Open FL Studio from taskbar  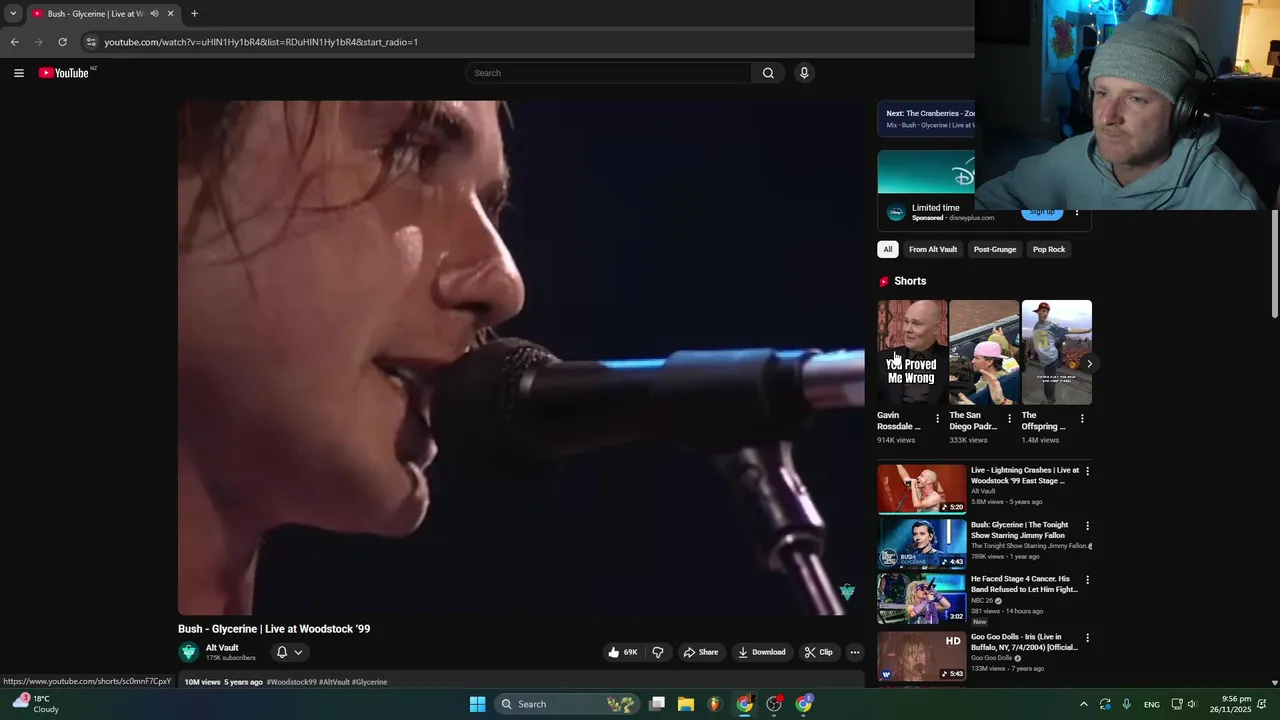714,704
